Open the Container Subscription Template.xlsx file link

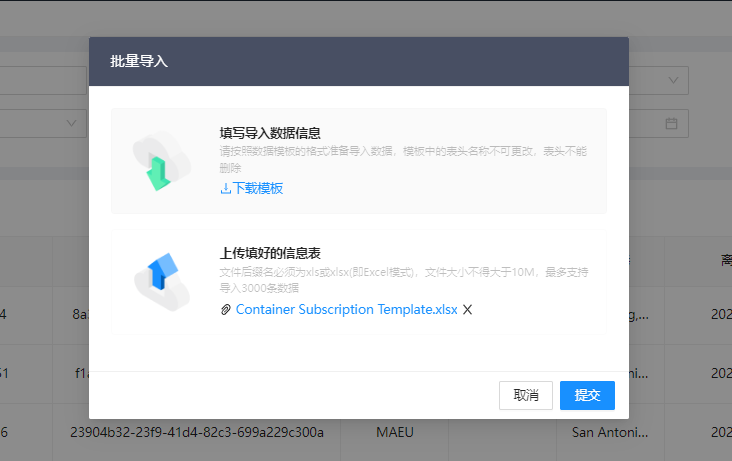pos(346,309)
